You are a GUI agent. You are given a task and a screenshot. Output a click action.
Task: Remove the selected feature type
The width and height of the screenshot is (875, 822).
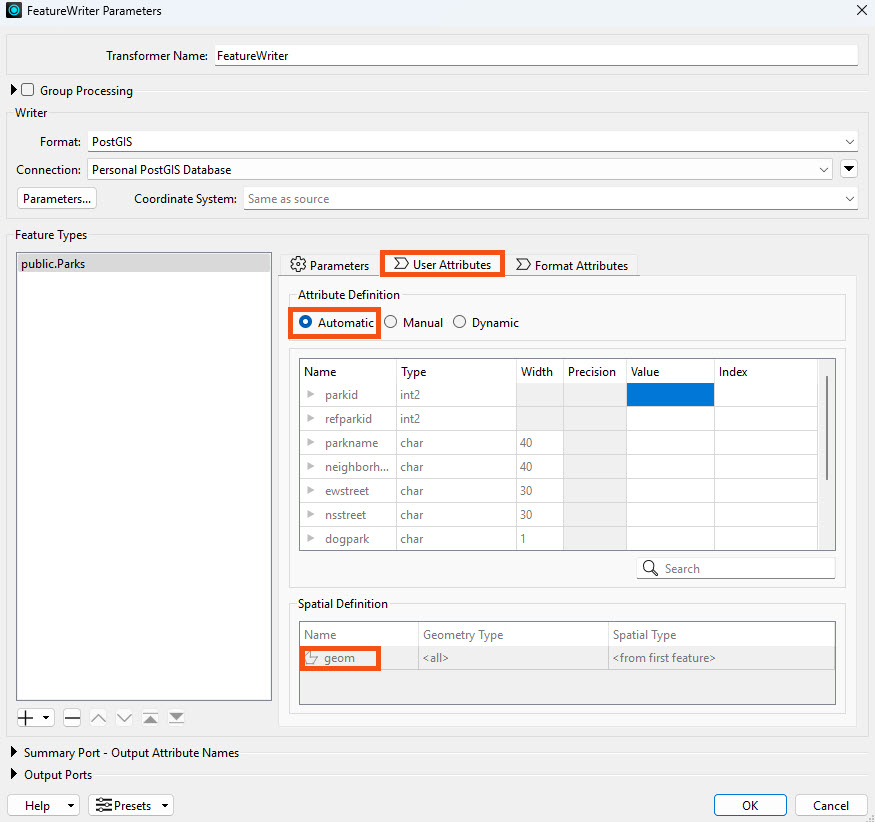click(x=71, y=717)
